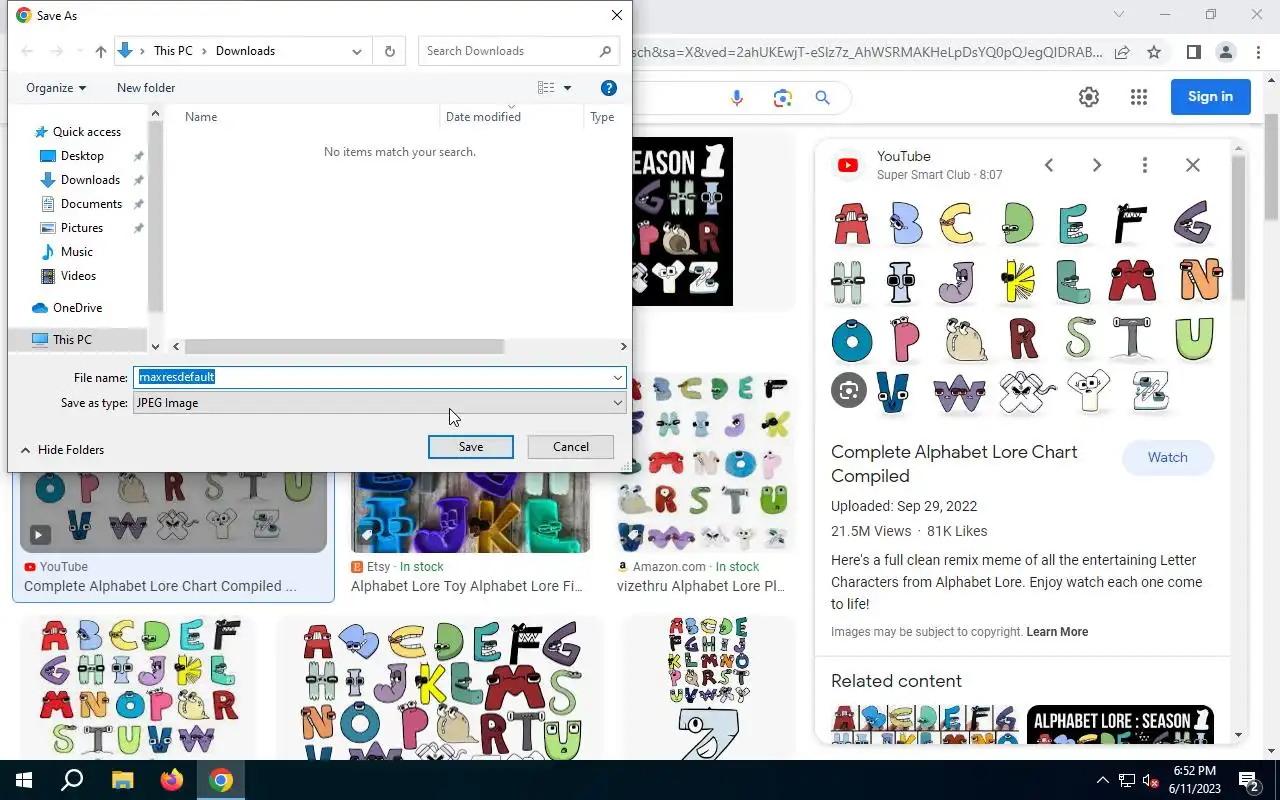Bookmark this page with star icon
This screenshot has width=1280, height=800.
1154,52
